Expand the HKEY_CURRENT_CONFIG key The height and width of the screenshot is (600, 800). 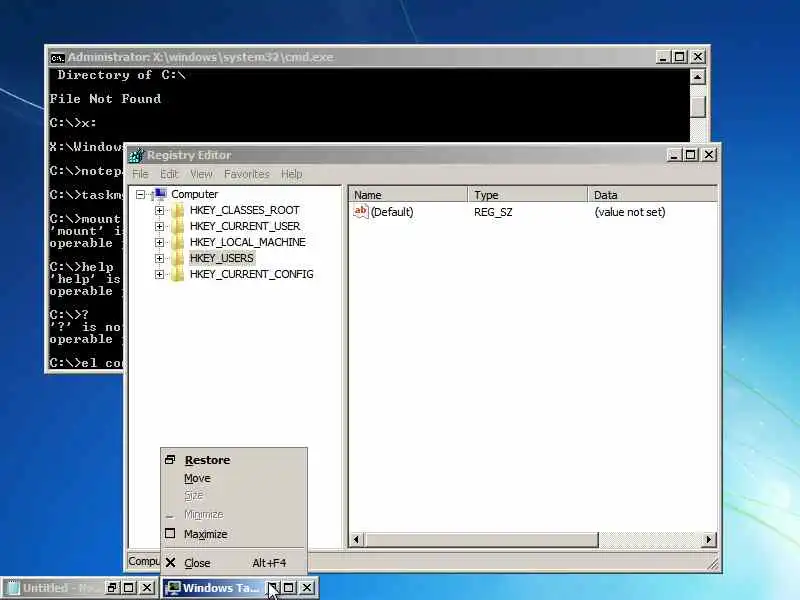point(160,274)
